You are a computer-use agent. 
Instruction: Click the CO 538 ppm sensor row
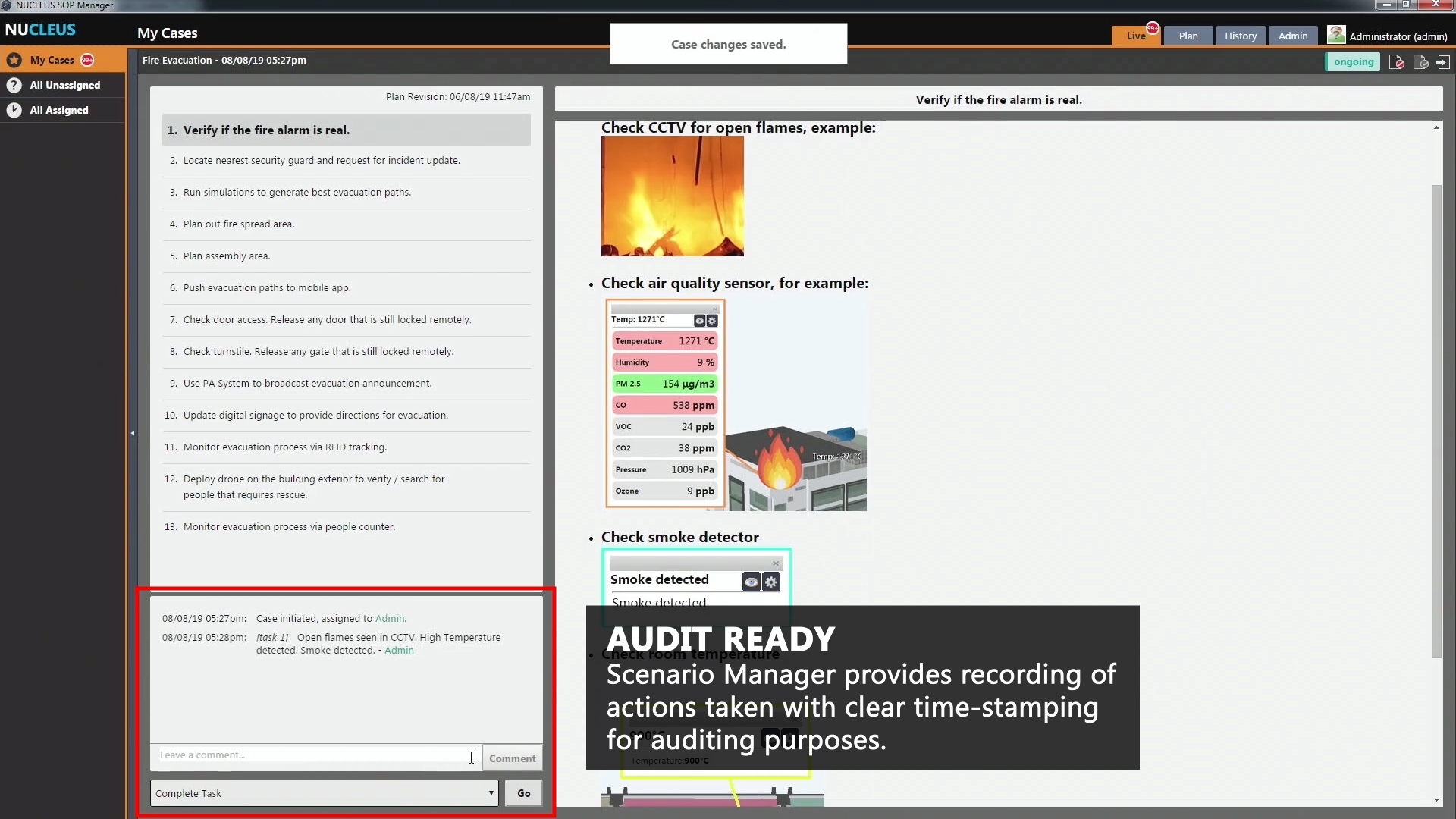(664, 406)
